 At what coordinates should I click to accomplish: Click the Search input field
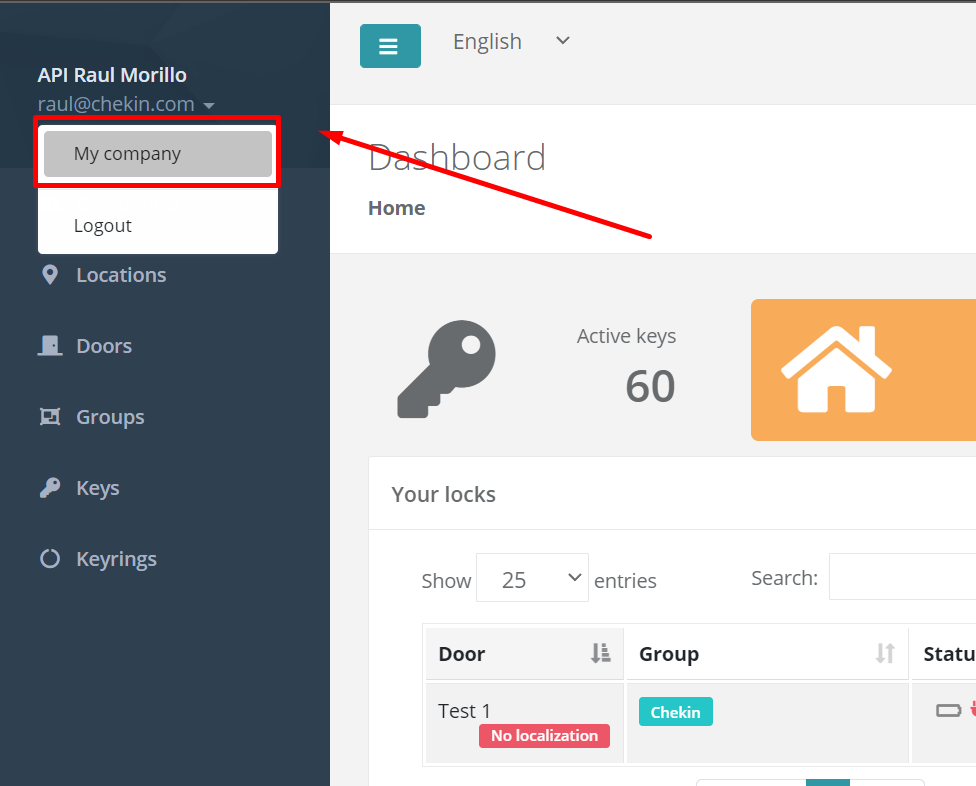(x=902, y=577)
